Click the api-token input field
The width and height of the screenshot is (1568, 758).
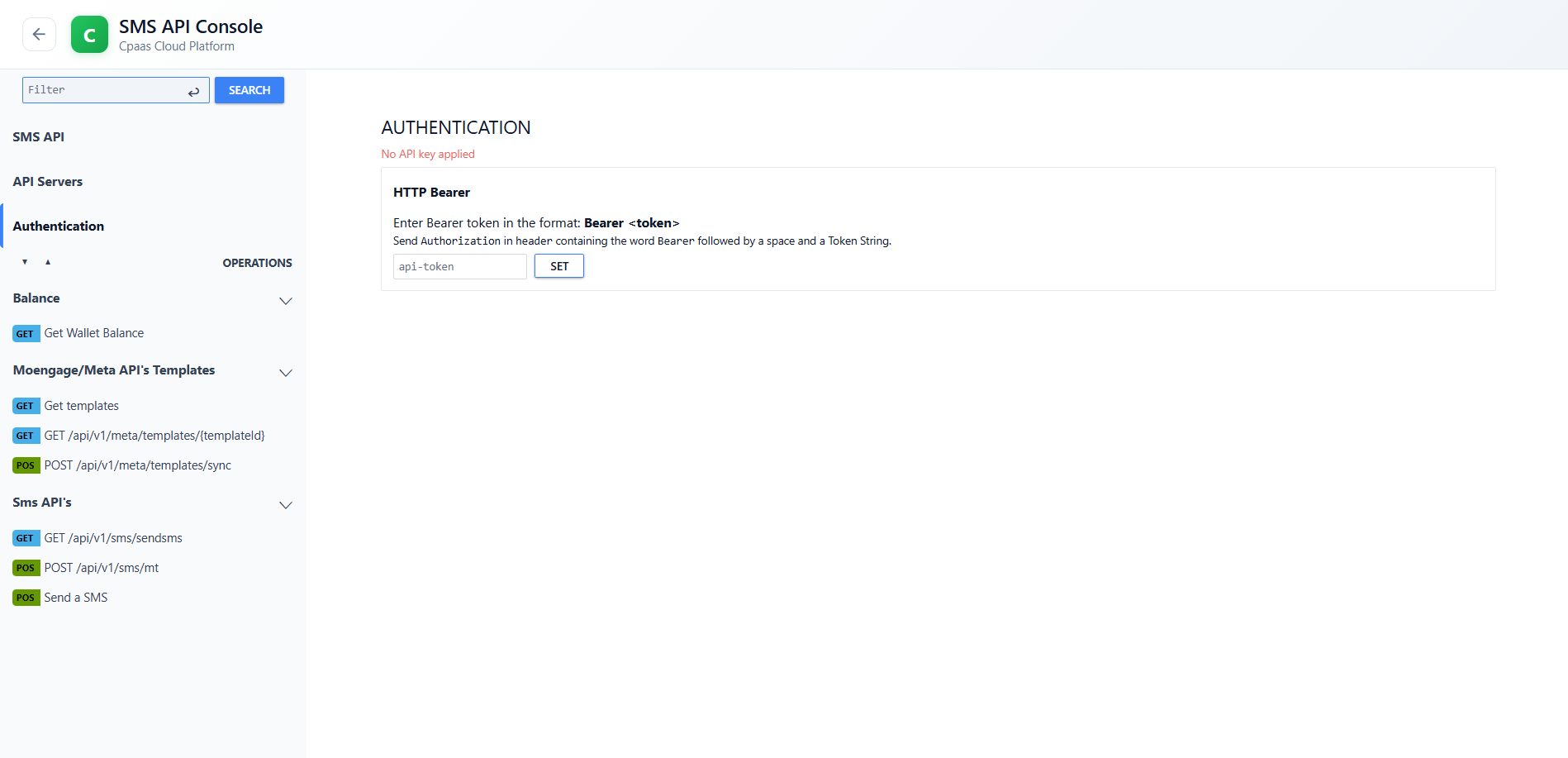[x=460, y=266]
